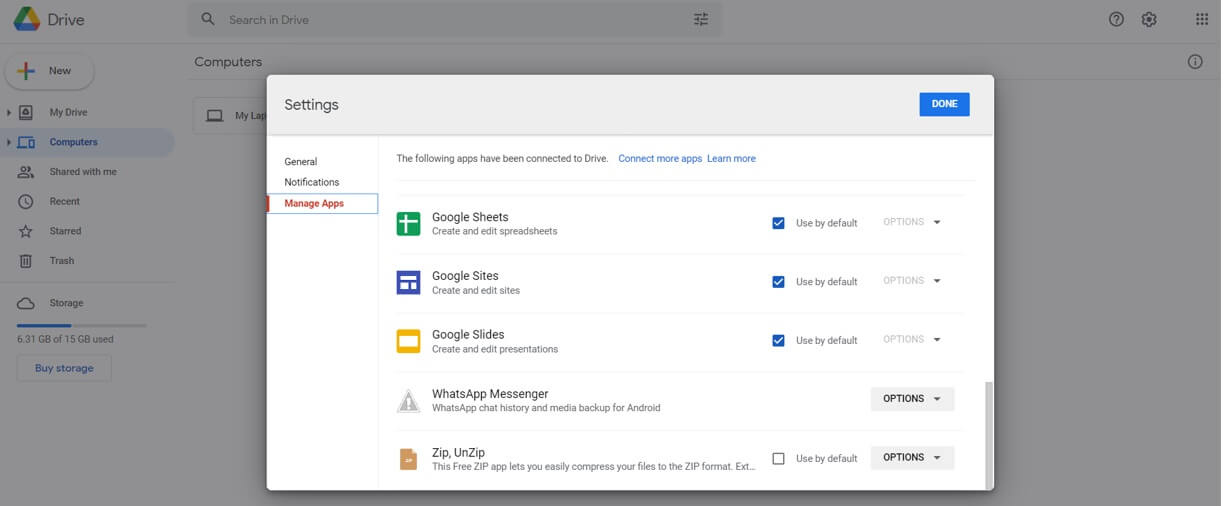Click the Google Sites app icon

(408, 283)
